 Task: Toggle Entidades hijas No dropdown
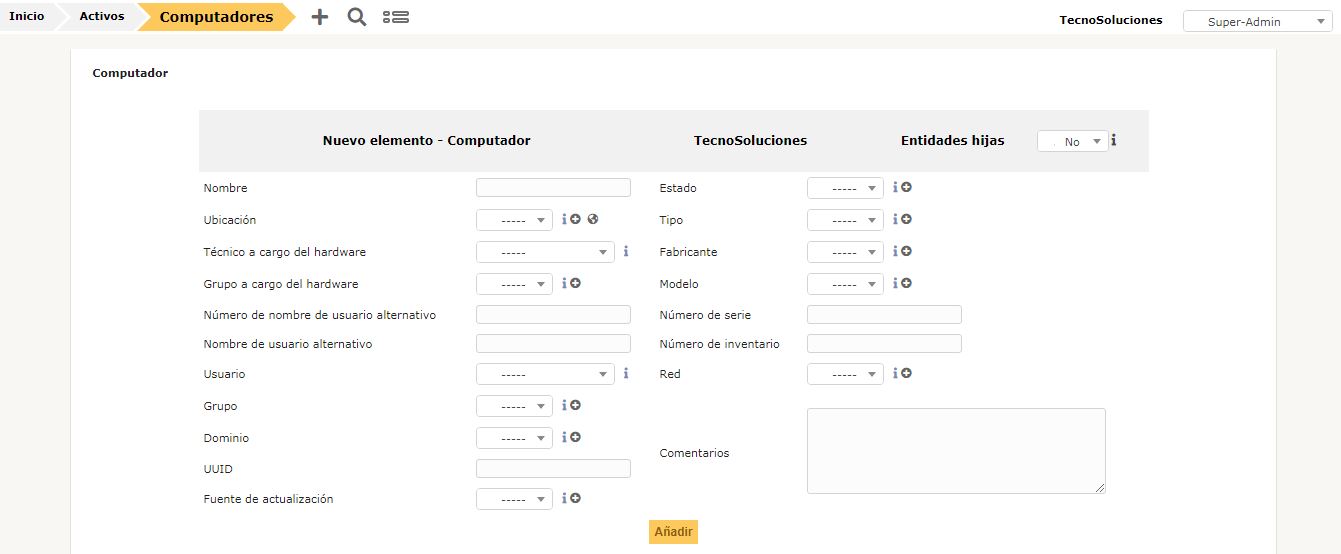[x=1072, y=142]
